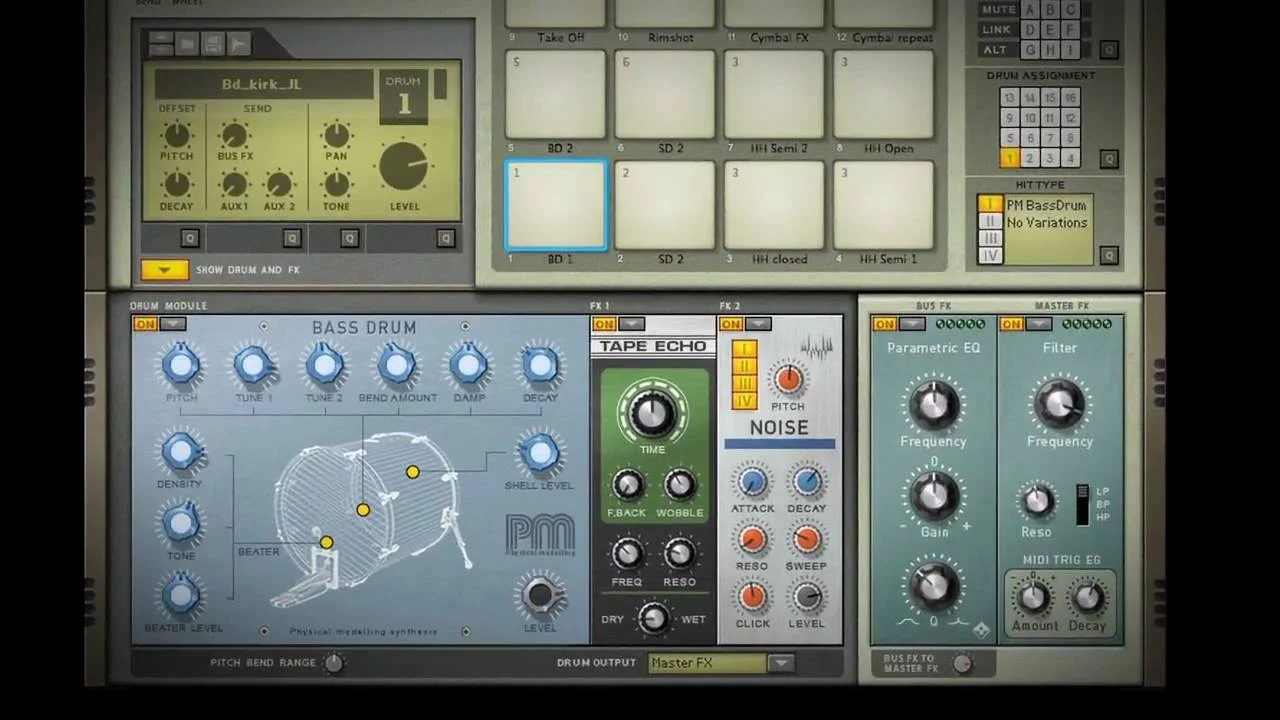
Task: Click the Q button in the Hit Type section
Action: (1108, 256)
